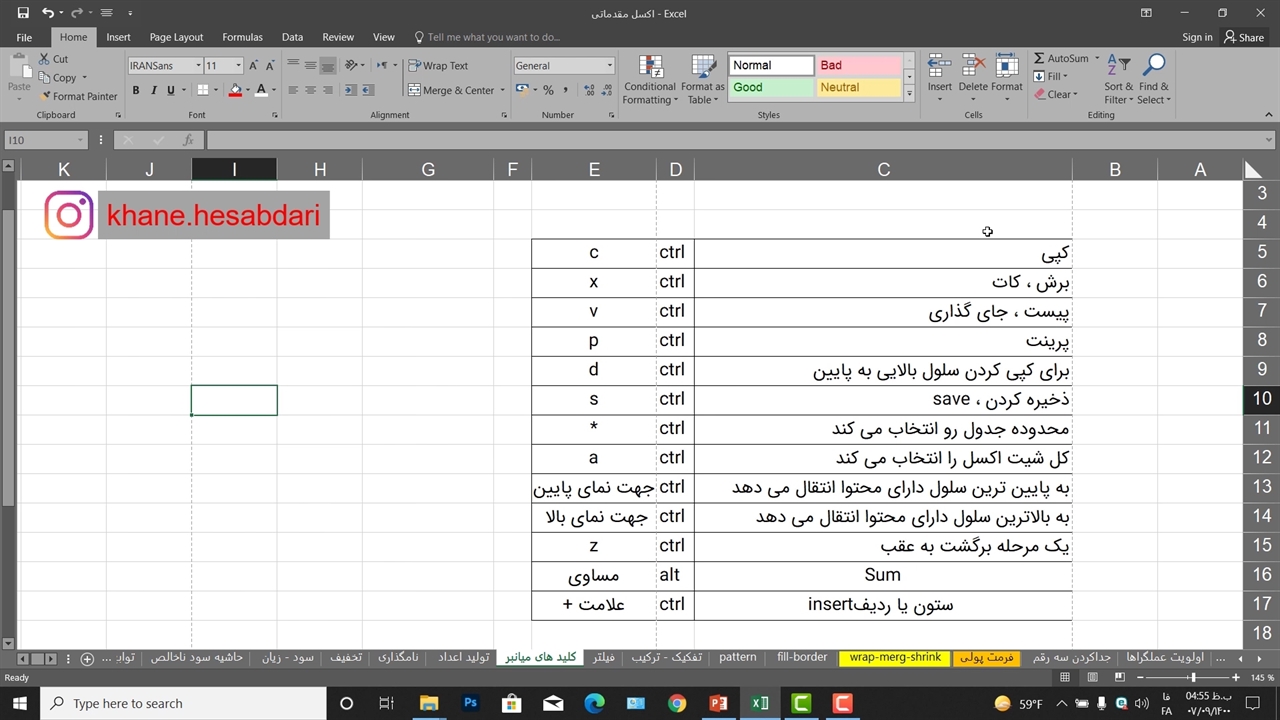Toggle Italic formatting
The height and width of the screenshot is (720, 1280).
pos(153,90)
